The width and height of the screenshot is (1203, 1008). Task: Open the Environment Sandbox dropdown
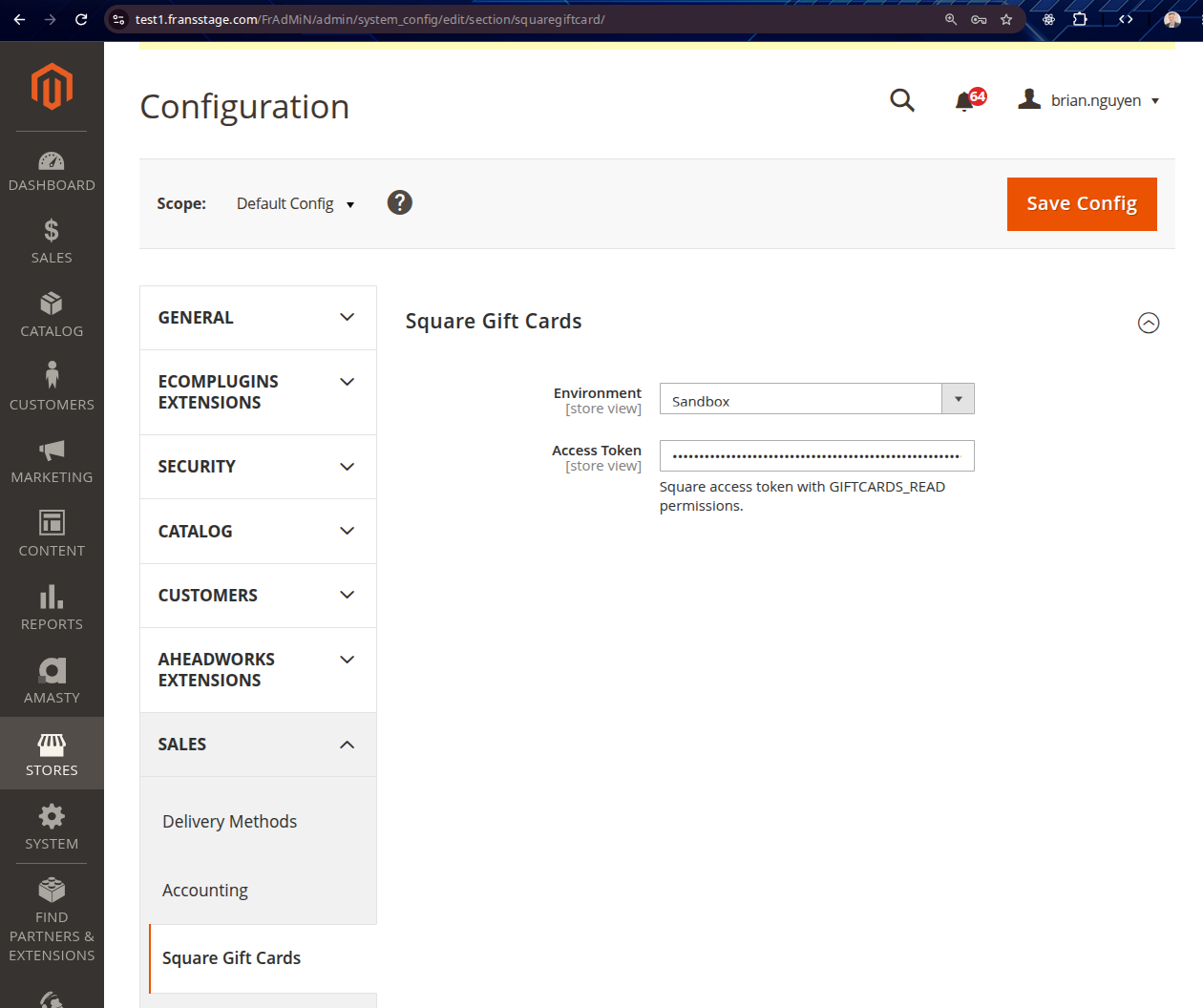click(x=816, y=399)
